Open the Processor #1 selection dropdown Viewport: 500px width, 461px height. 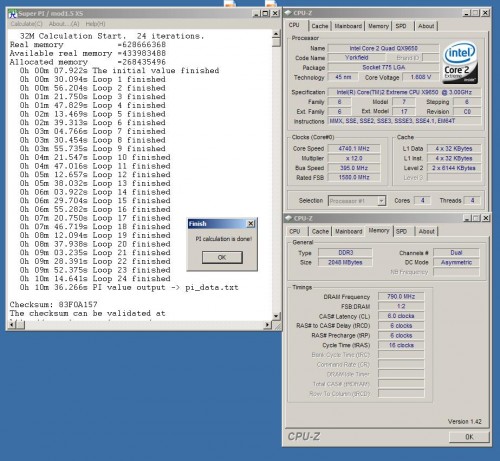coord(357,201)
